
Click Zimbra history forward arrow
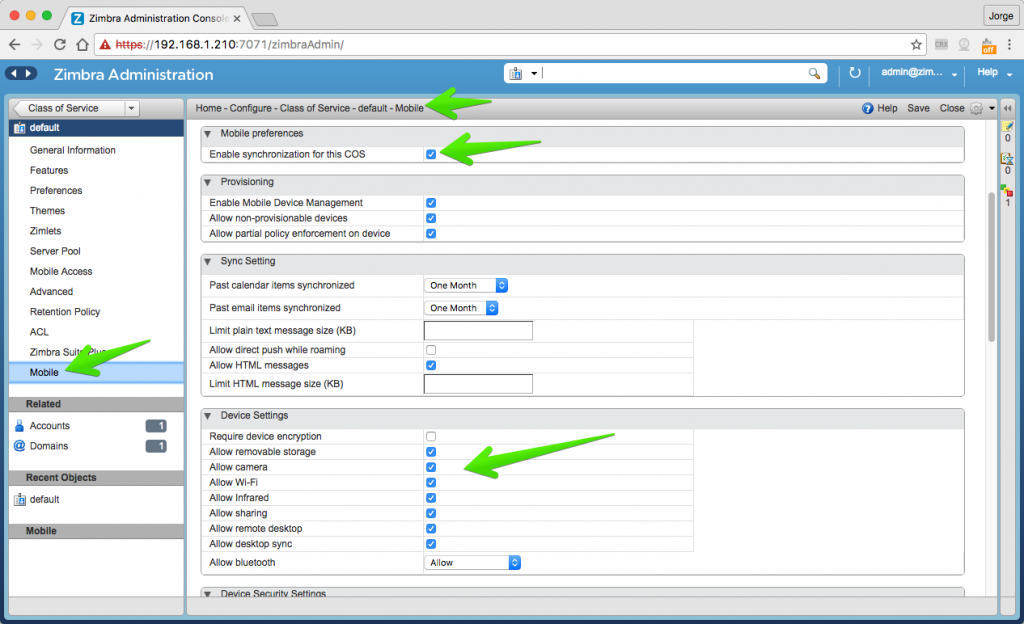coord(29,74)
